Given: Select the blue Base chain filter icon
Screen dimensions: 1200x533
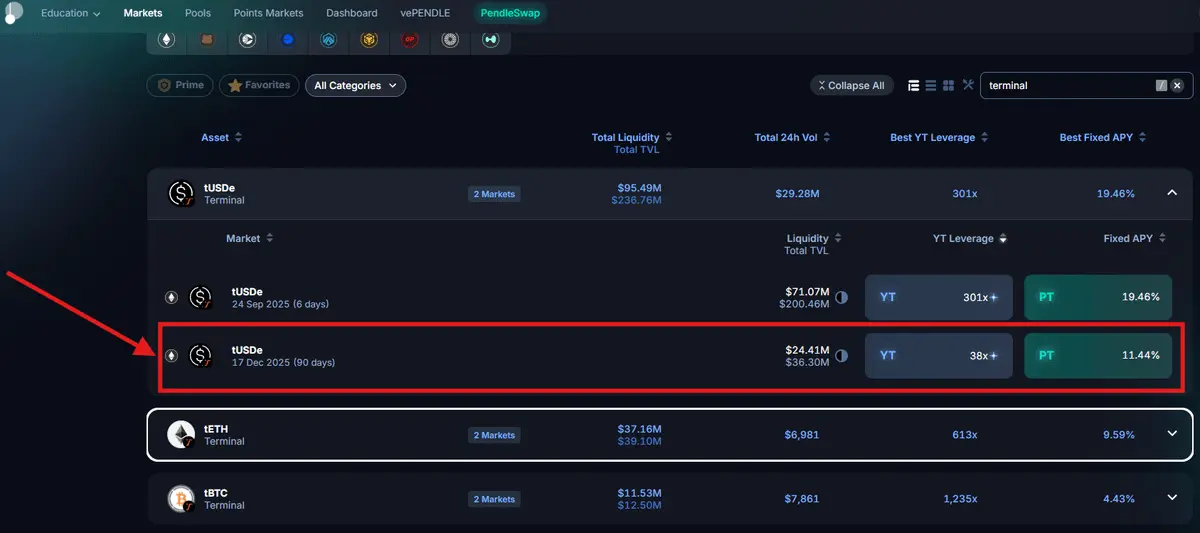Looking at the screenshot, I should (288, 40).
